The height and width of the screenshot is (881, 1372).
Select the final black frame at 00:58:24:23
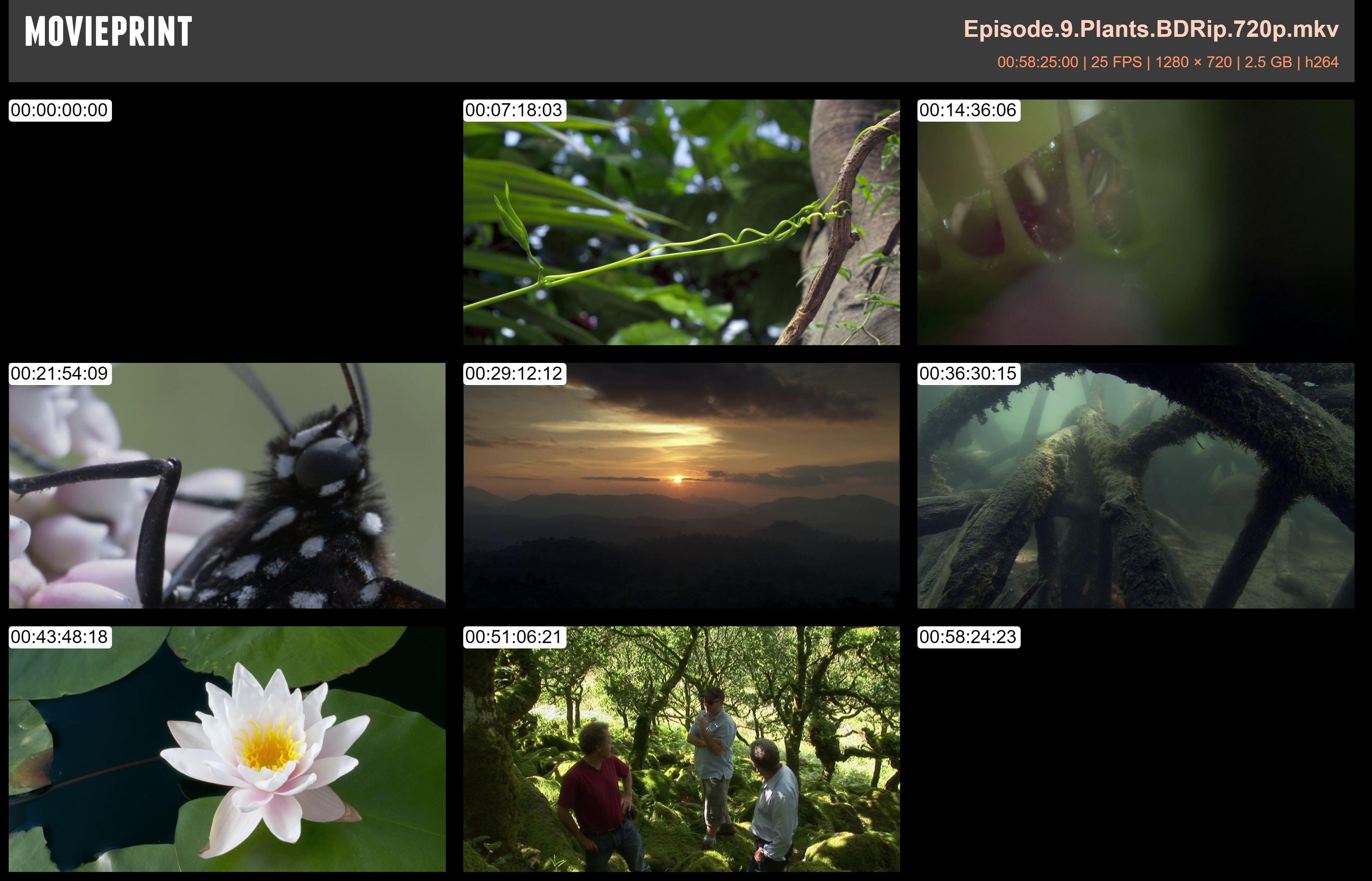[x=1135, y=755]
